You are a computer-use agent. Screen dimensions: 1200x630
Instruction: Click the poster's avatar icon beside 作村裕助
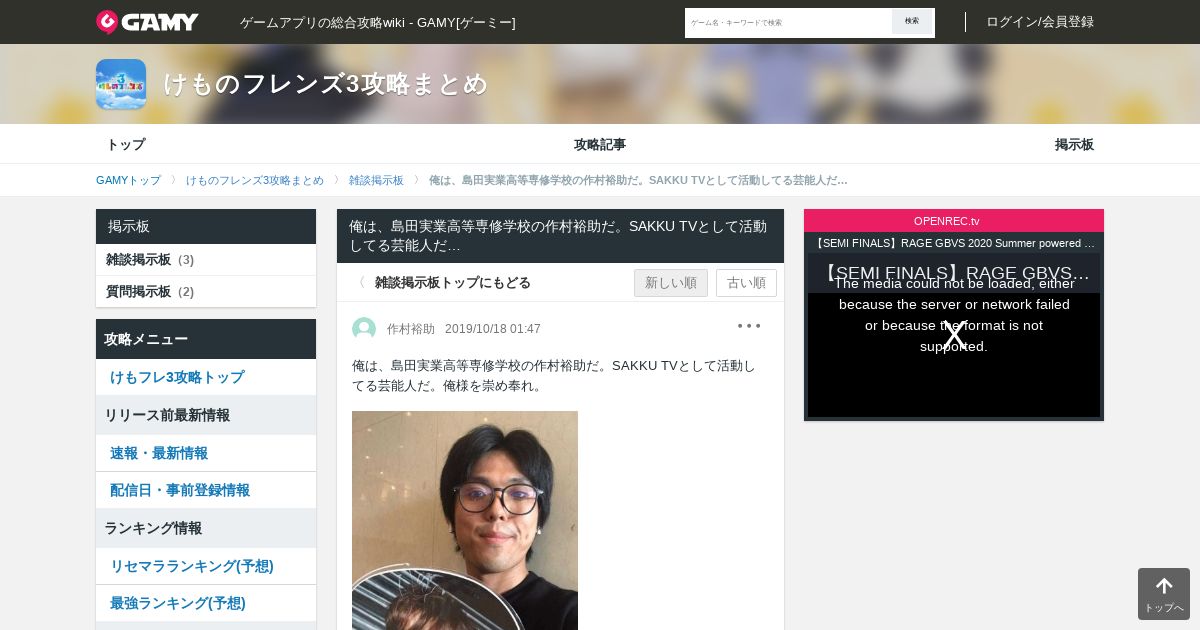[364, 328]
